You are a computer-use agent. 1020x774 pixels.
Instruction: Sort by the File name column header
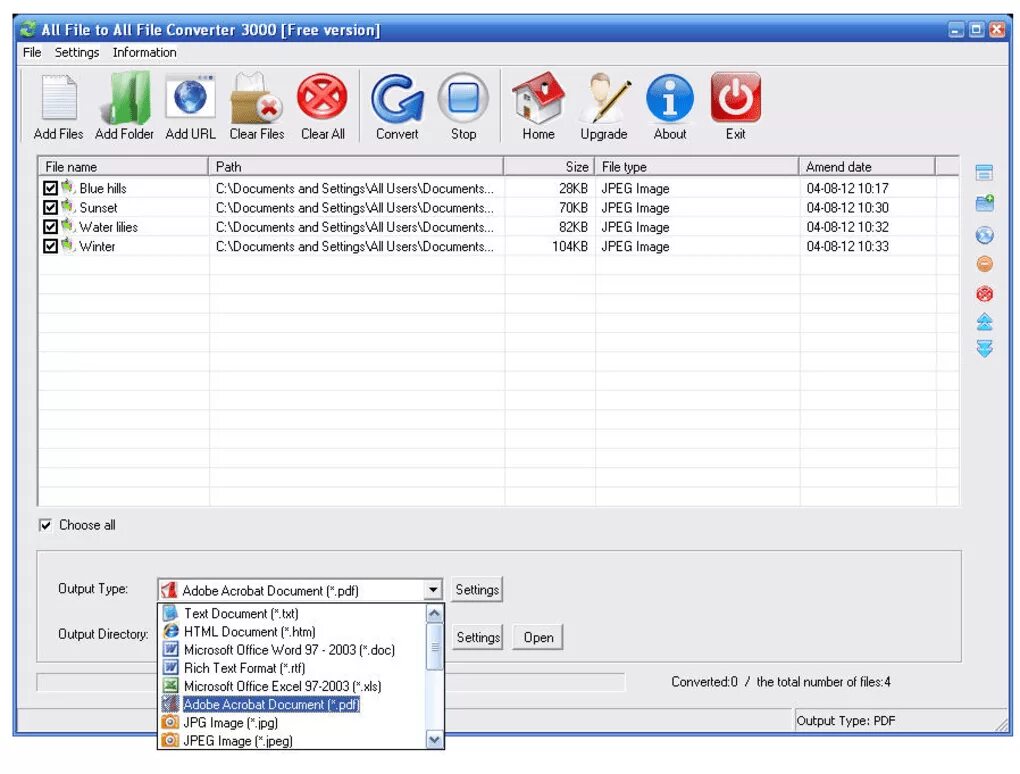click(124, 167)
